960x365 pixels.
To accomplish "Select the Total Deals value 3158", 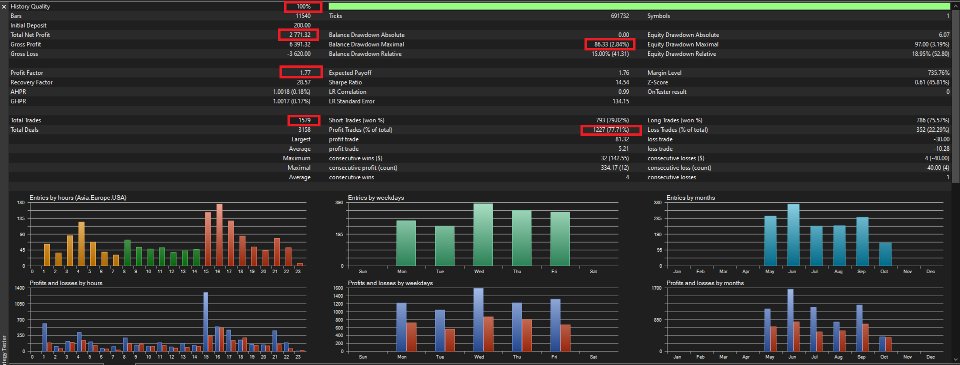I will 304,130.
